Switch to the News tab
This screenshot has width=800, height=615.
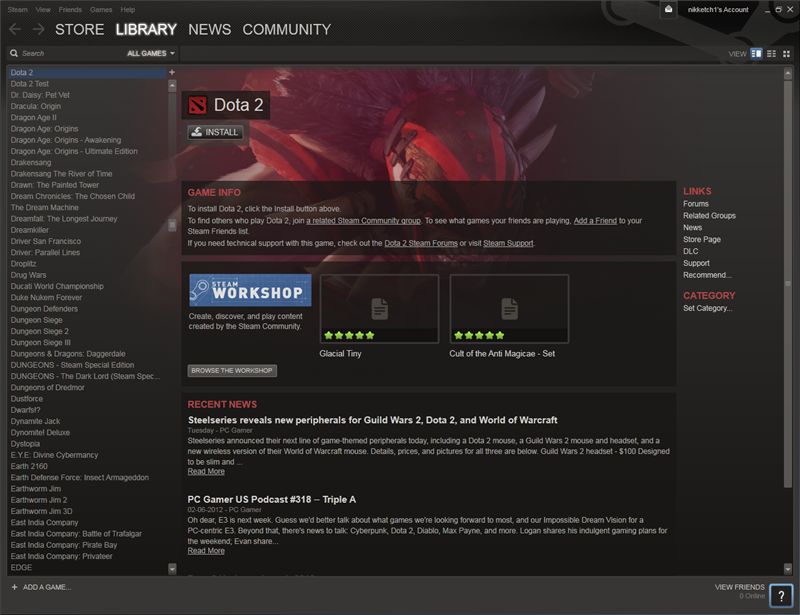[x=210, y=30]
